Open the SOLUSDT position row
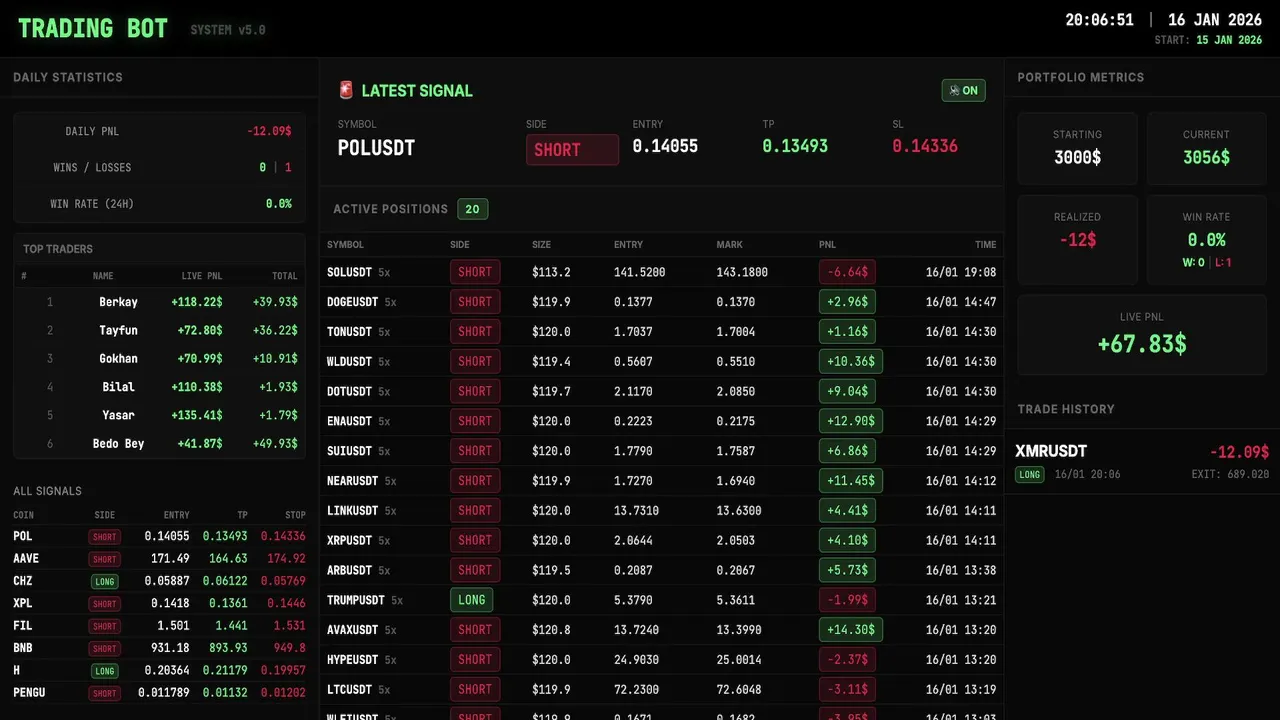Image resolution: width=1280 pixels, height=720 pixels. [662, 272]
